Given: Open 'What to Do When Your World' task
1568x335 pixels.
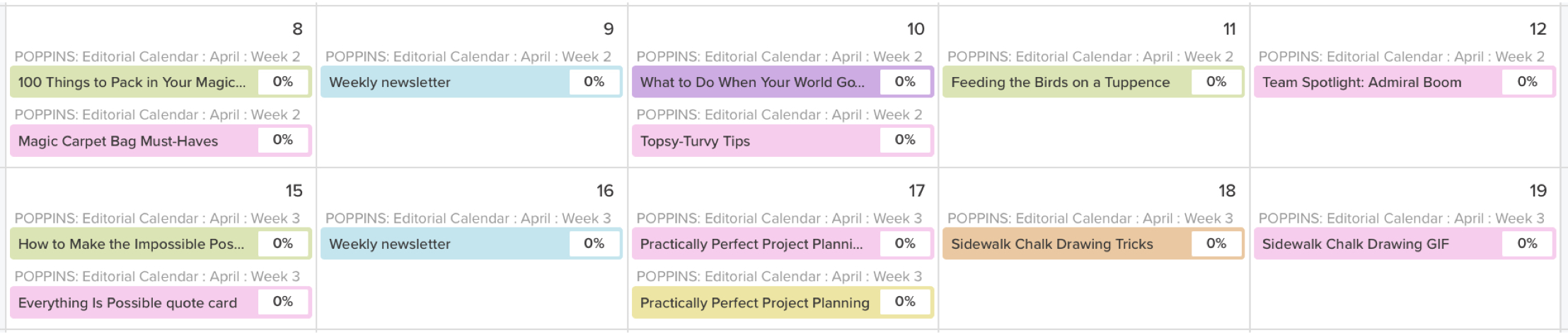Looking at the screenshot, I should (x=752, y=82).
